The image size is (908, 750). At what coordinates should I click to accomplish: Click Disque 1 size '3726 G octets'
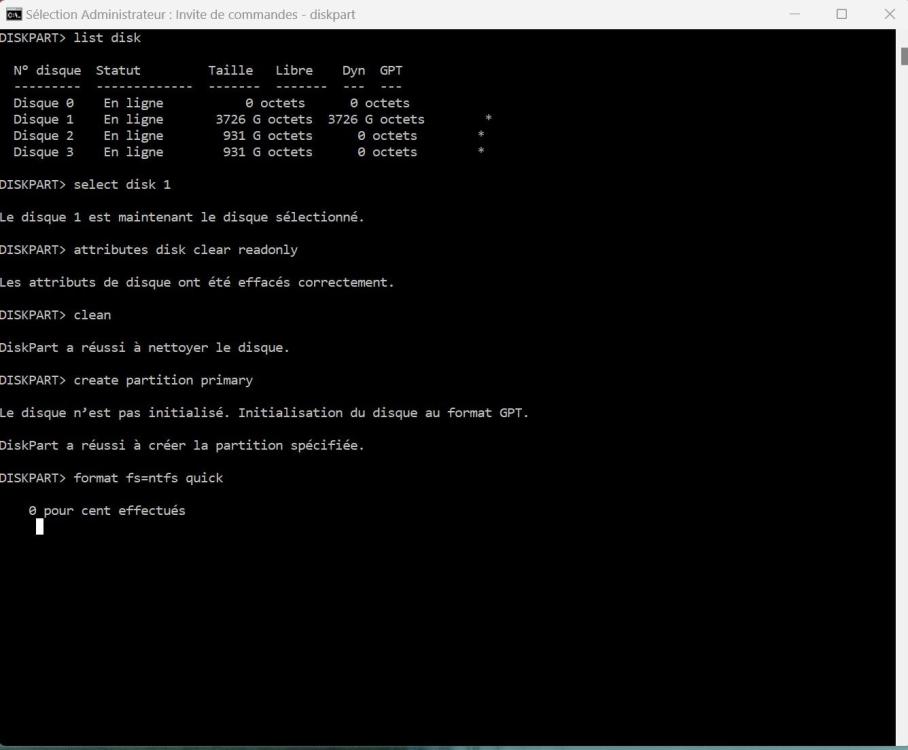coord(264,119)
